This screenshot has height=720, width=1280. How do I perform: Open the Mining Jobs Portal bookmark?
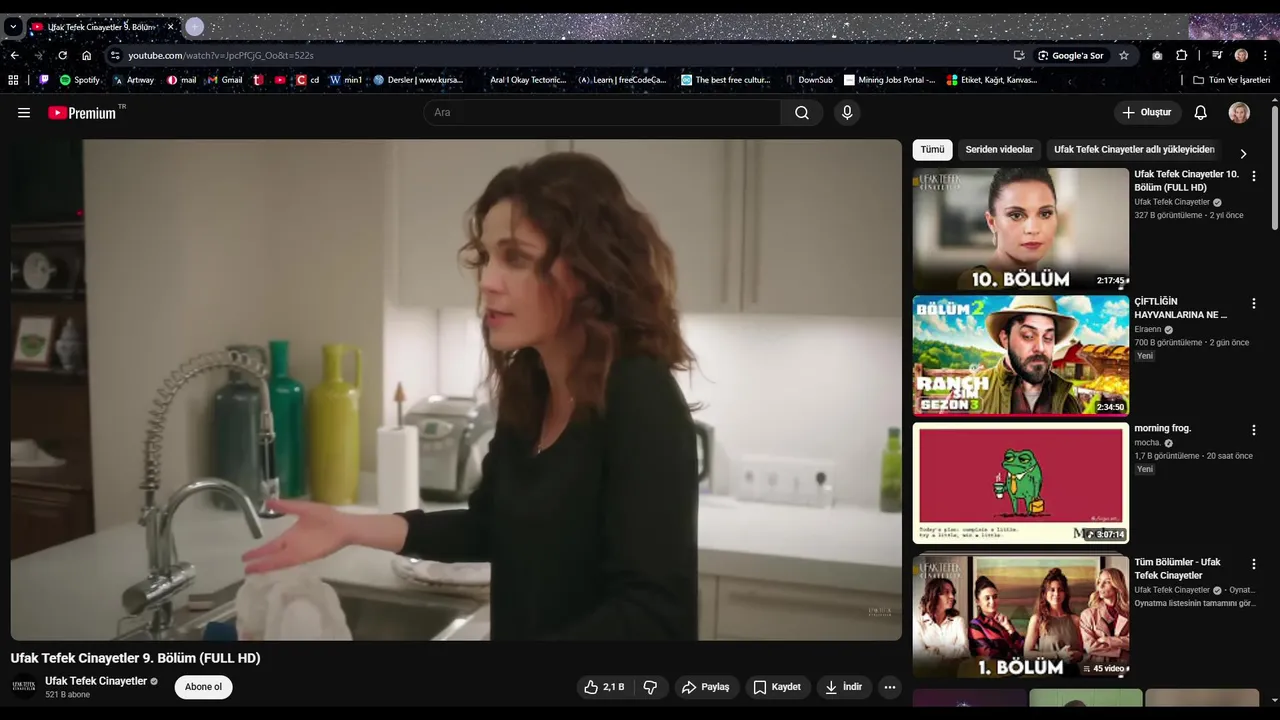pyautogui.click(x=890, y=80)
